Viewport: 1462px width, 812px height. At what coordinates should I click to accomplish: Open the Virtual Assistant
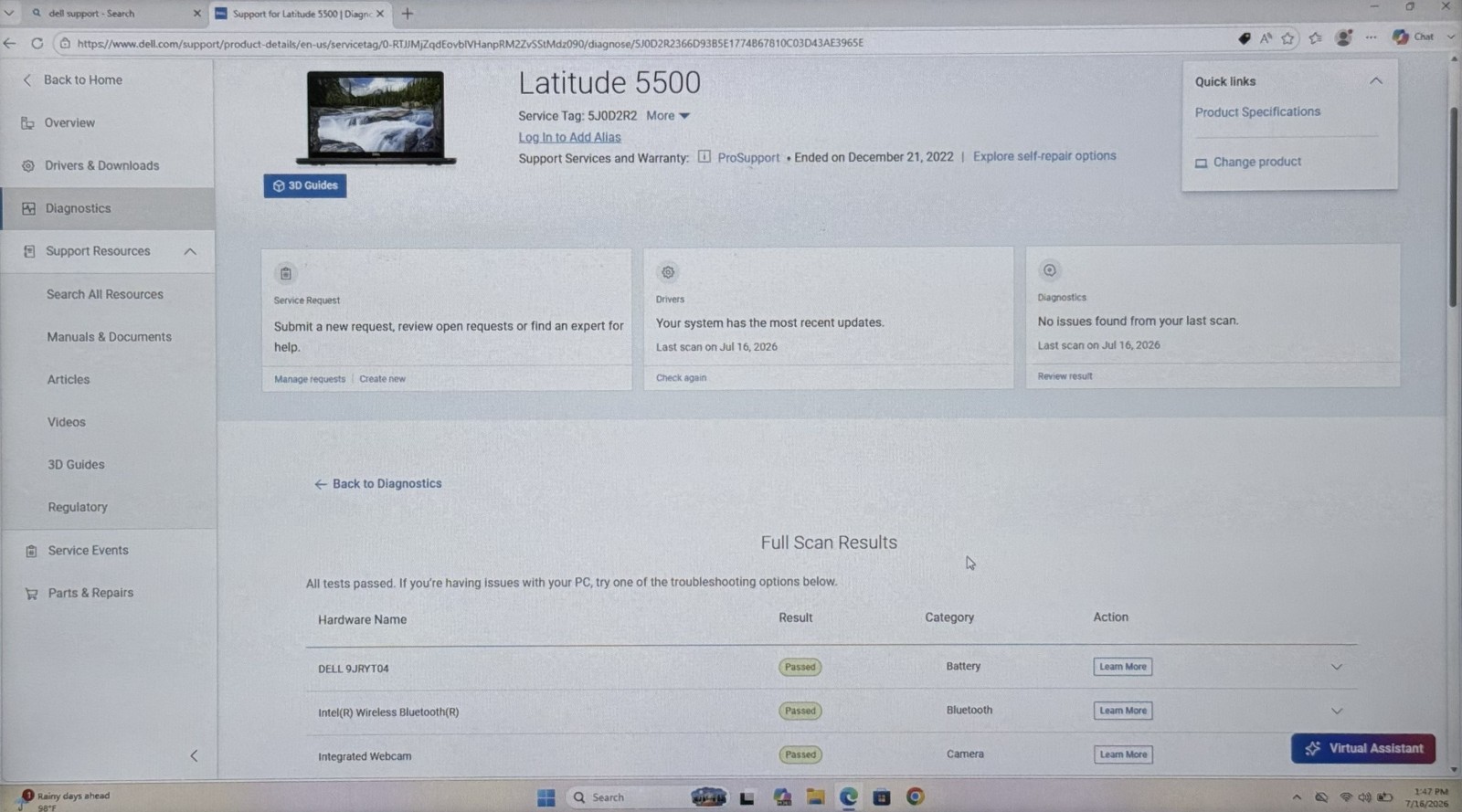coord(1363,748)
